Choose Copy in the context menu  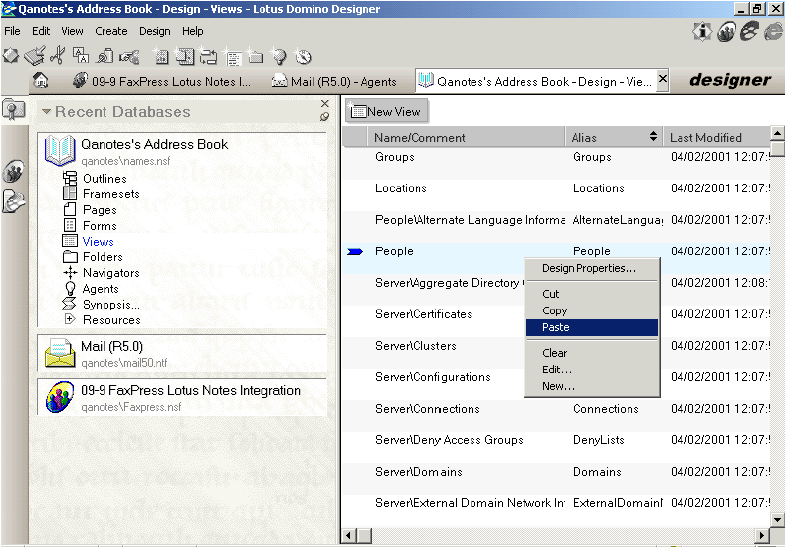click(592, 311)
